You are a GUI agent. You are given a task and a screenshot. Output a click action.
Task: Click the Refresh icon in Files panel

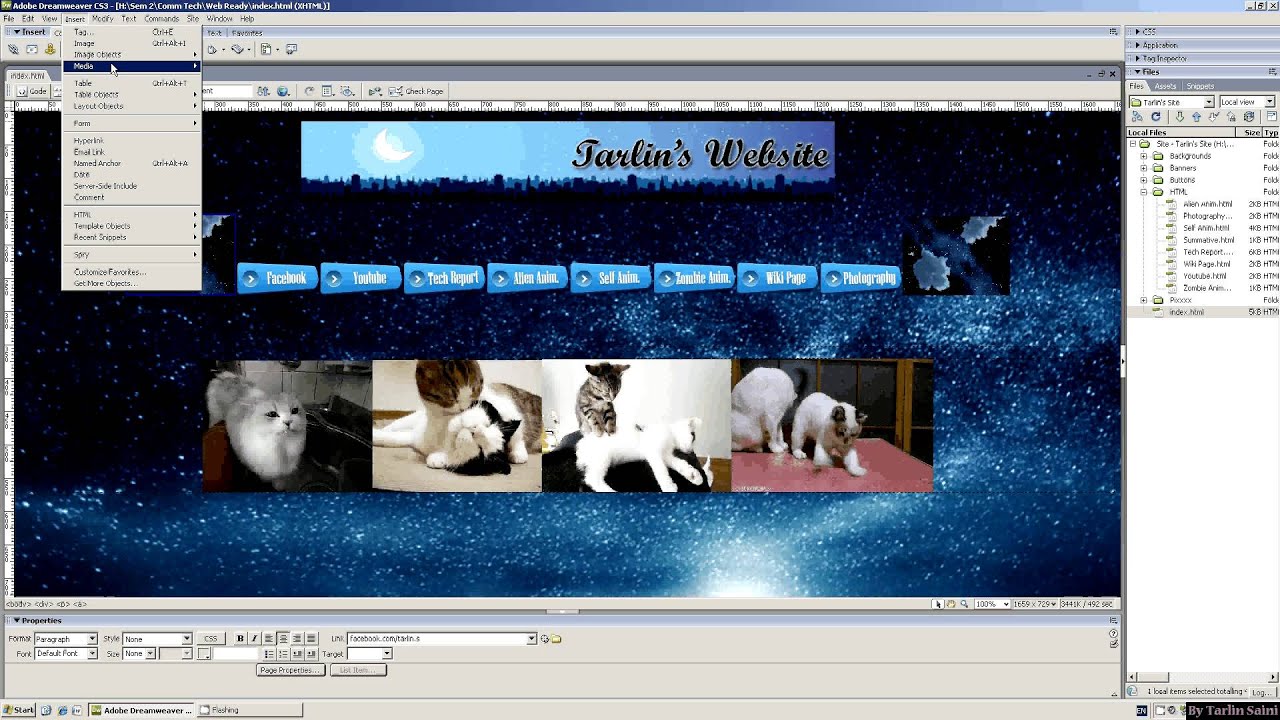click(x=1156, y=117)
